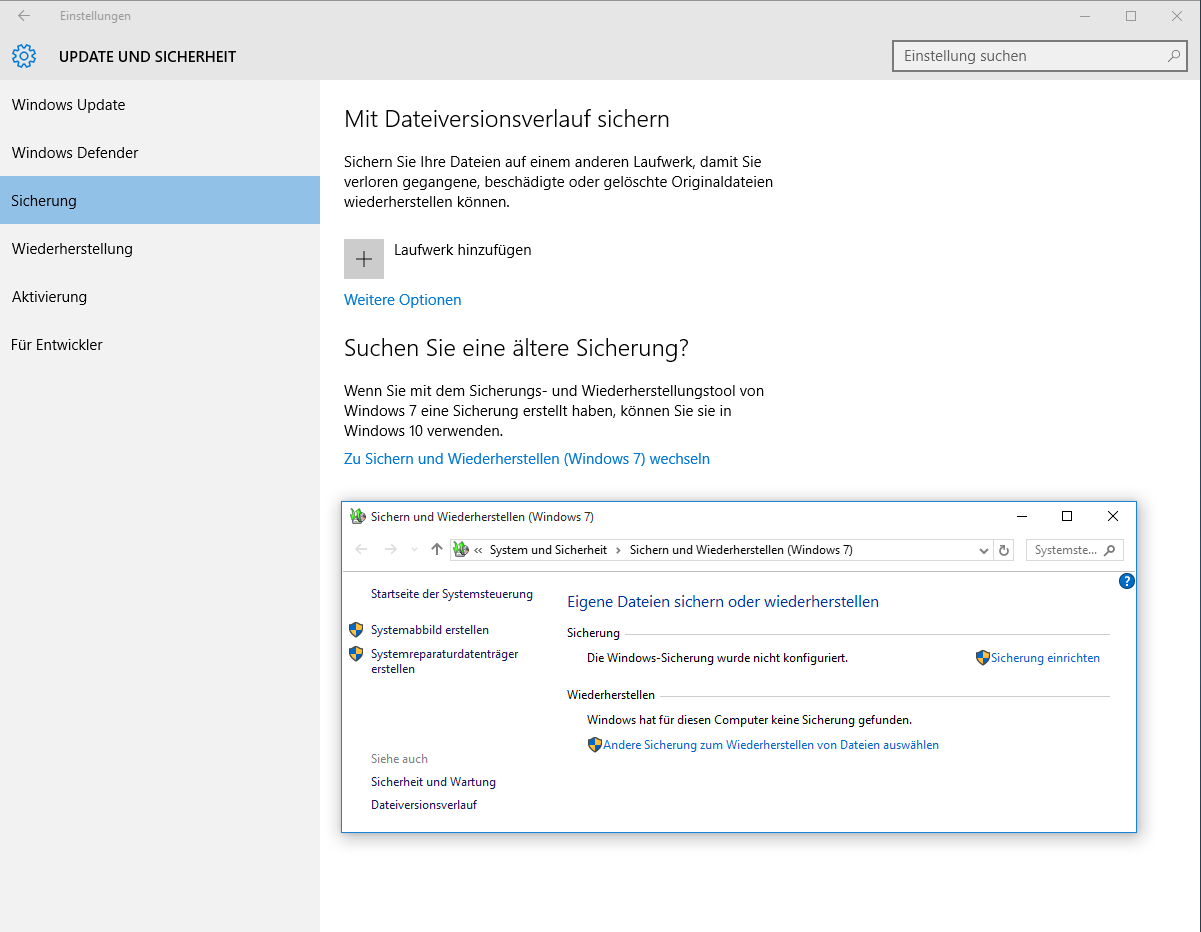Open the Wiederherstellung section
Viewport: 1201px width, 932px height.
160,249
